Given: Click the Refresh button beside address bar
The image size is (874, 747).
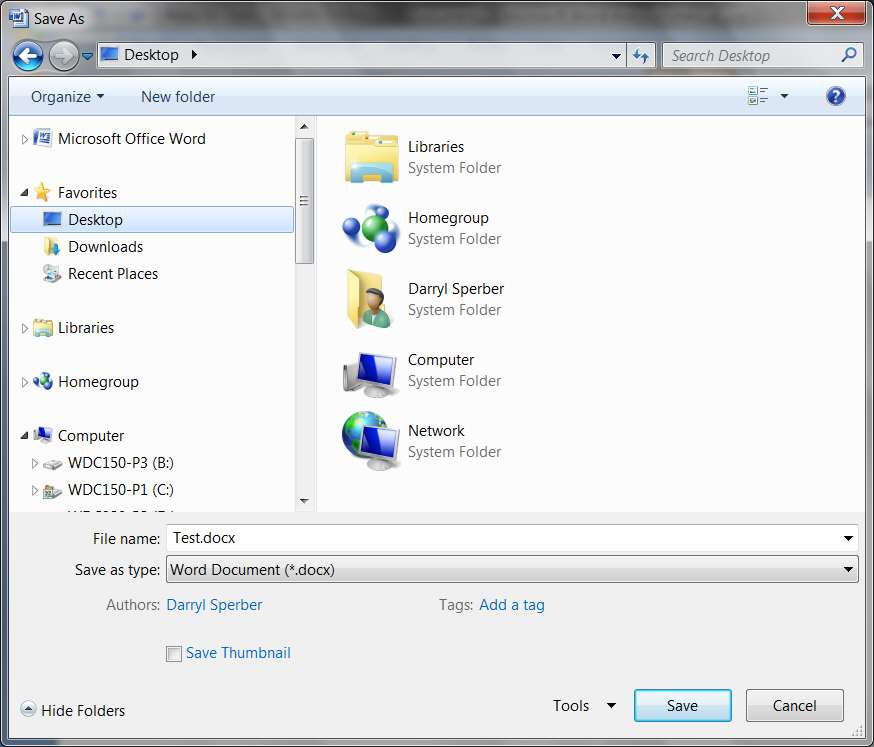Looking at the screenshot, I should pos(640,56).
